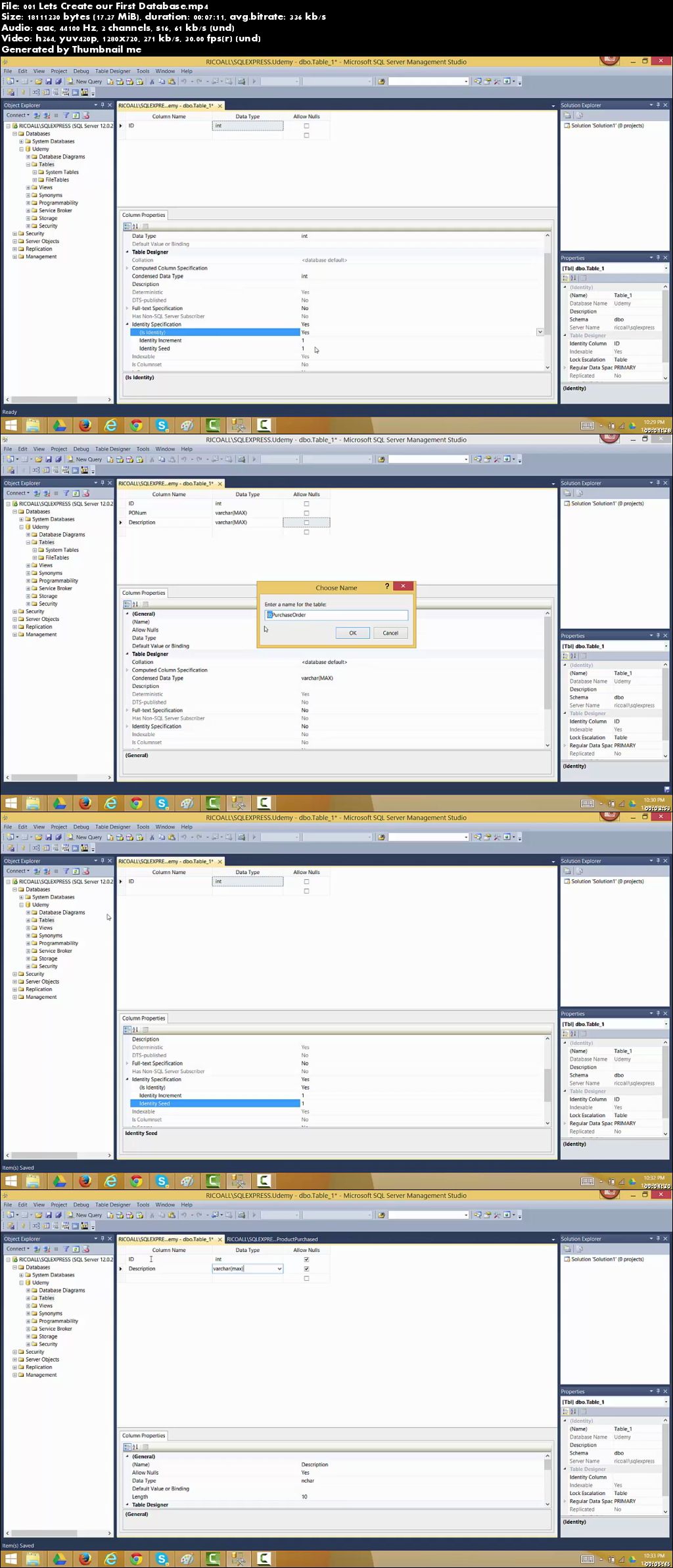This screenshot has width=673, height=1568.
Task: Click Object Explorer filter icon in top frame
Action: click(x=66, y=116)
